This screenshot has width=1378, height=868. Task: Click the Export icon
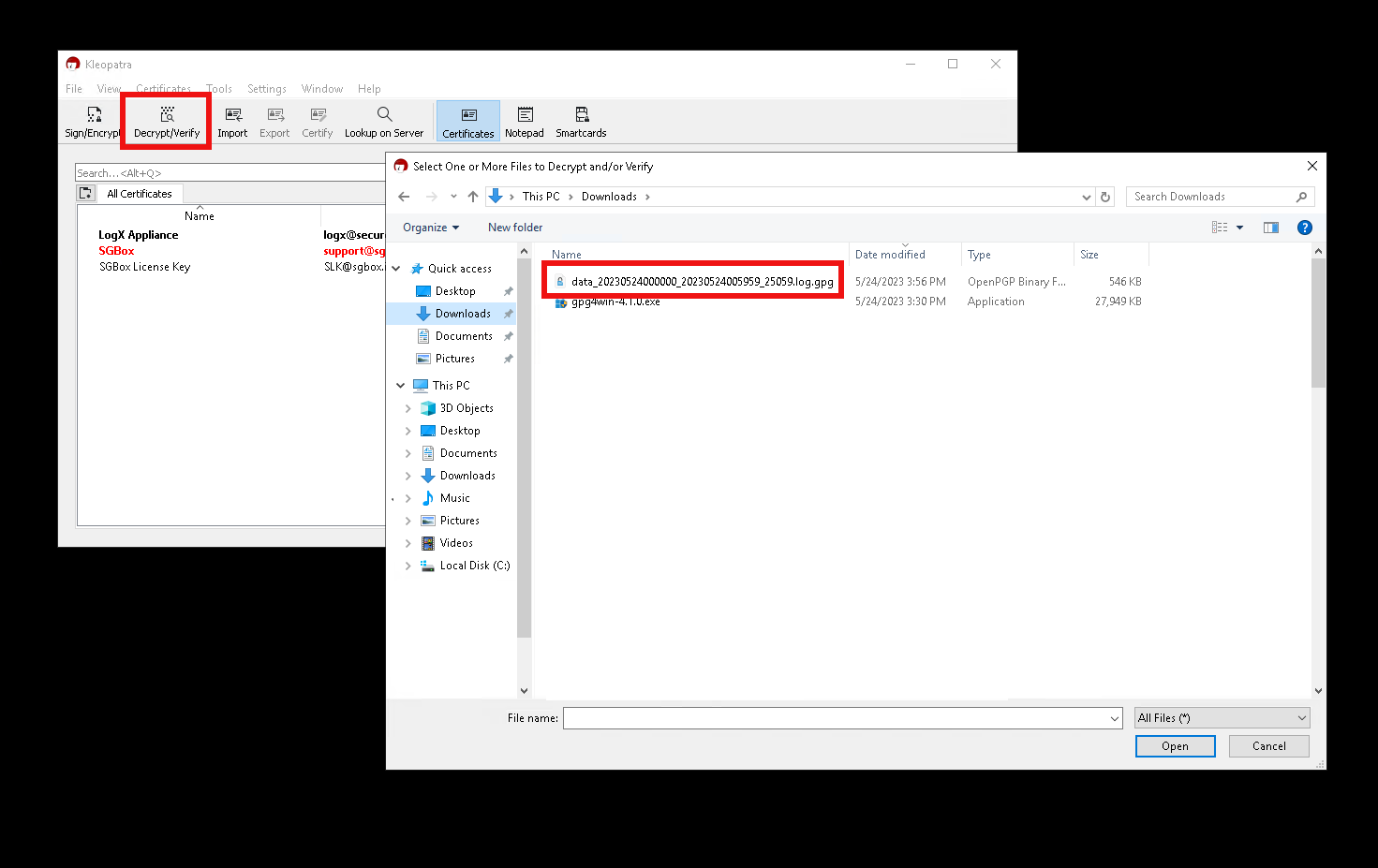pyautogui.click(x=274, y=120)
